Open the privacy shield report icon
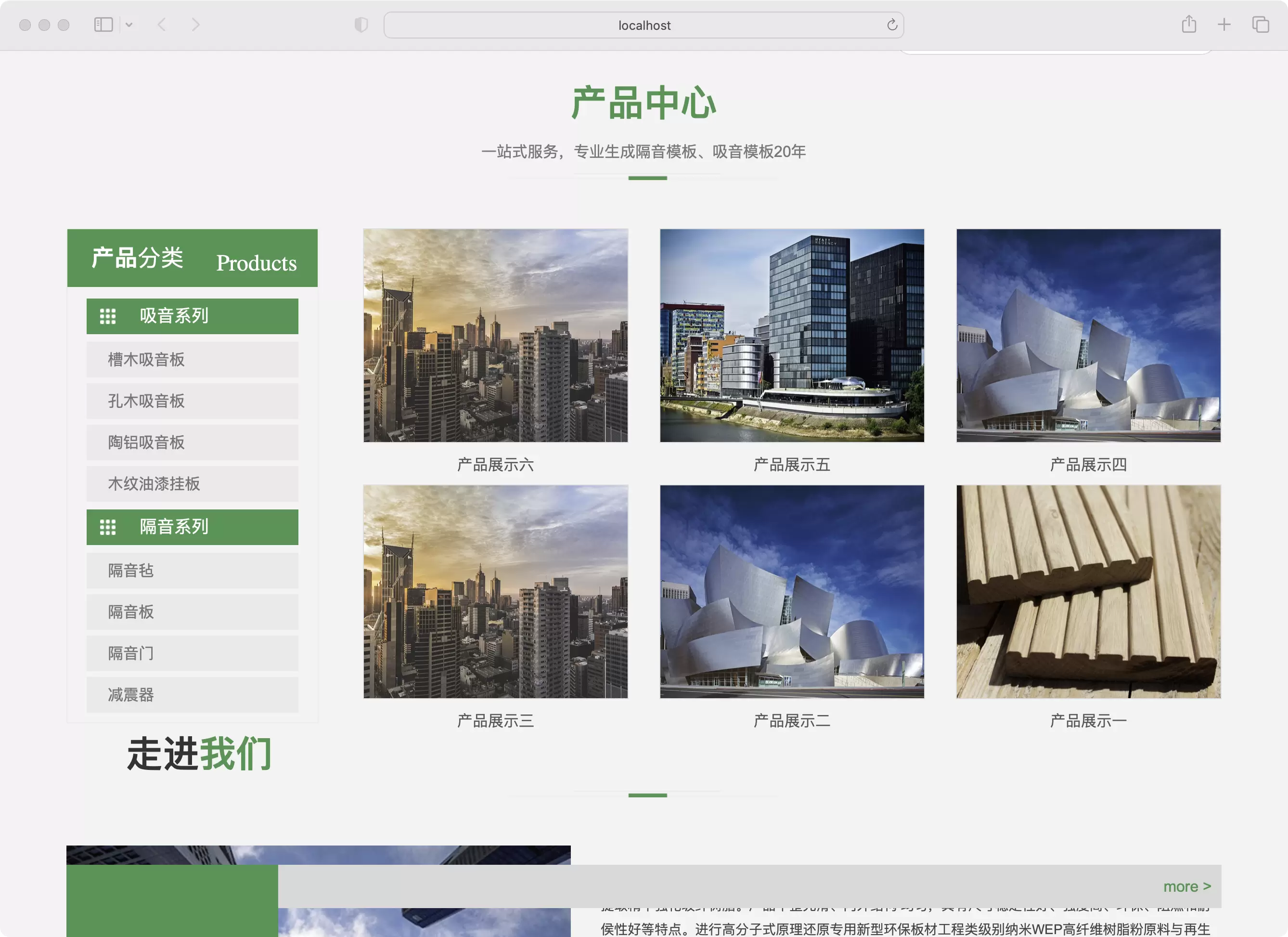Screen dimensions: 1288x937 click(x=361, y=25)
